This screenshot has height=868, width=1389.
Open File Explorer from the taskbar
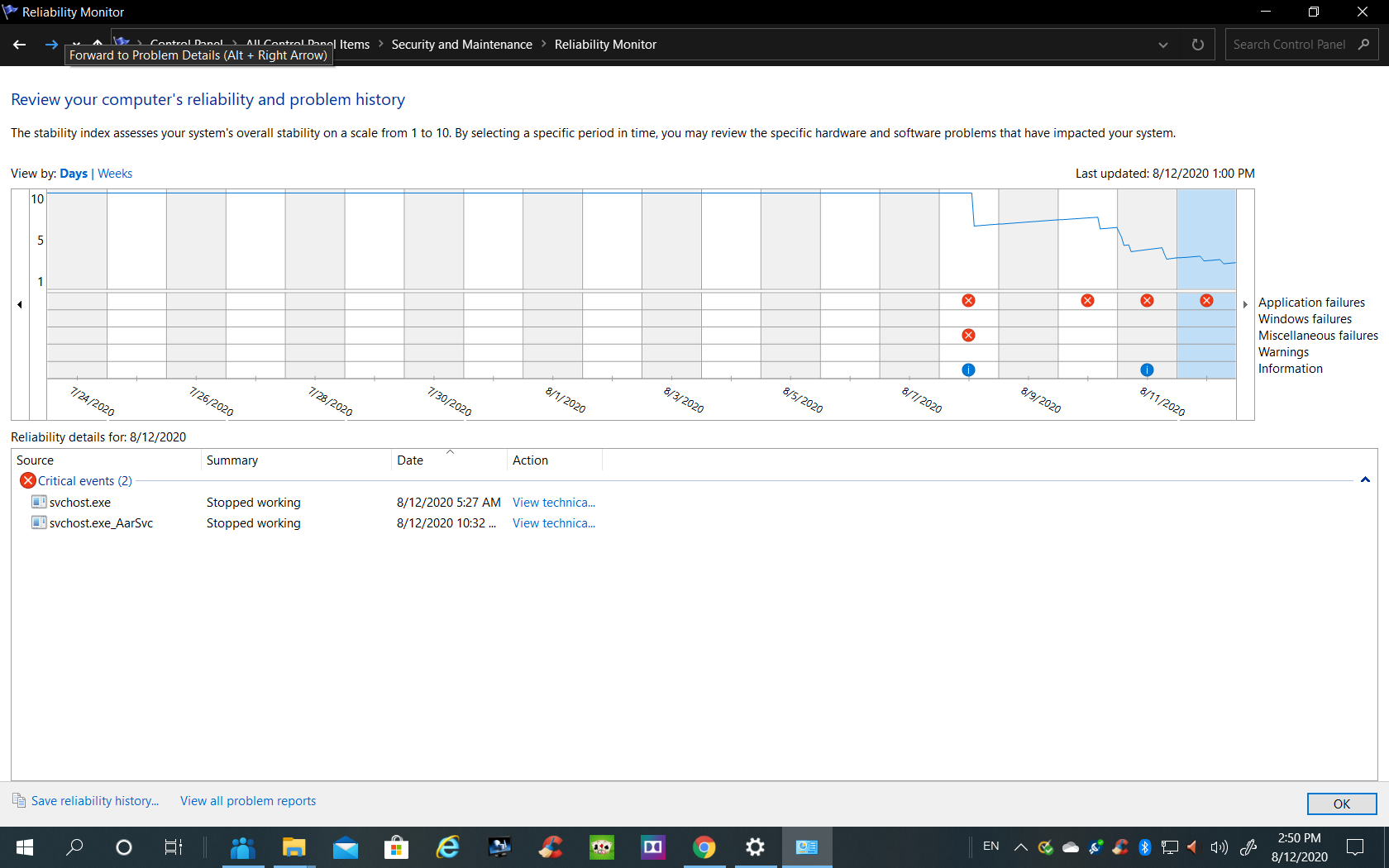[294, 847]
